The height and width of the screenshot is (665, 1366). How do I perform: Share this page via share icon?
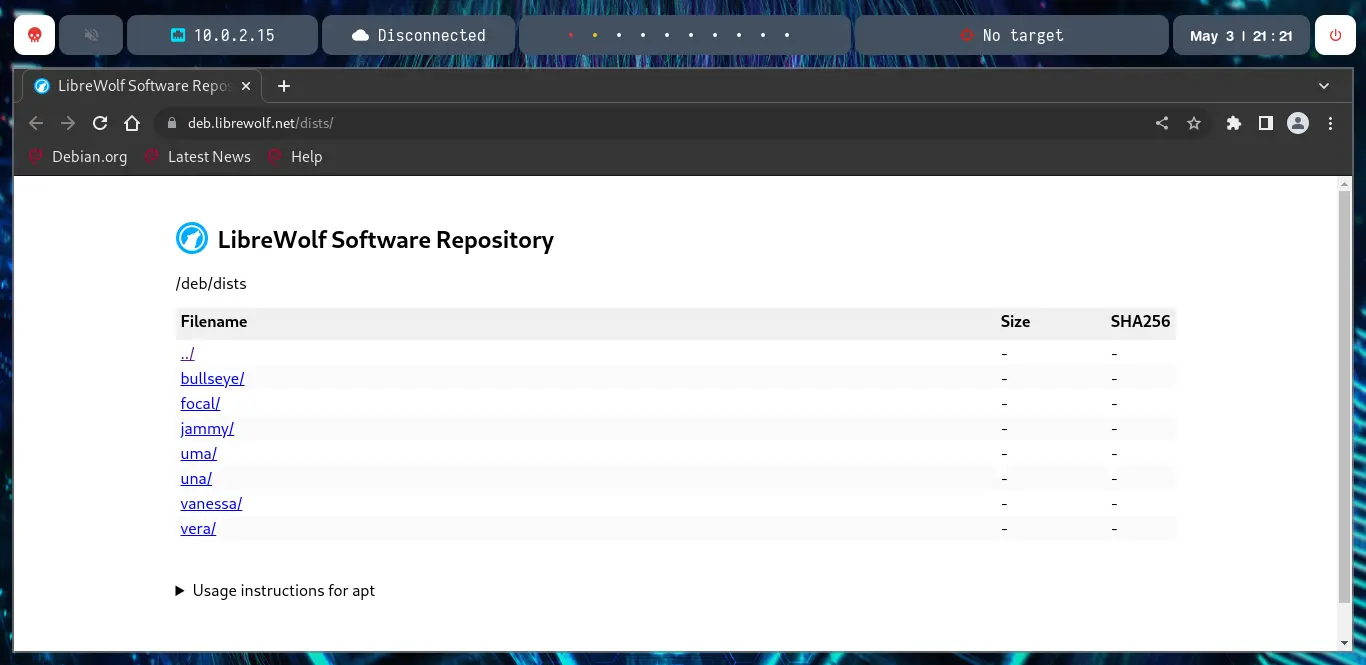pos(1162,123)
